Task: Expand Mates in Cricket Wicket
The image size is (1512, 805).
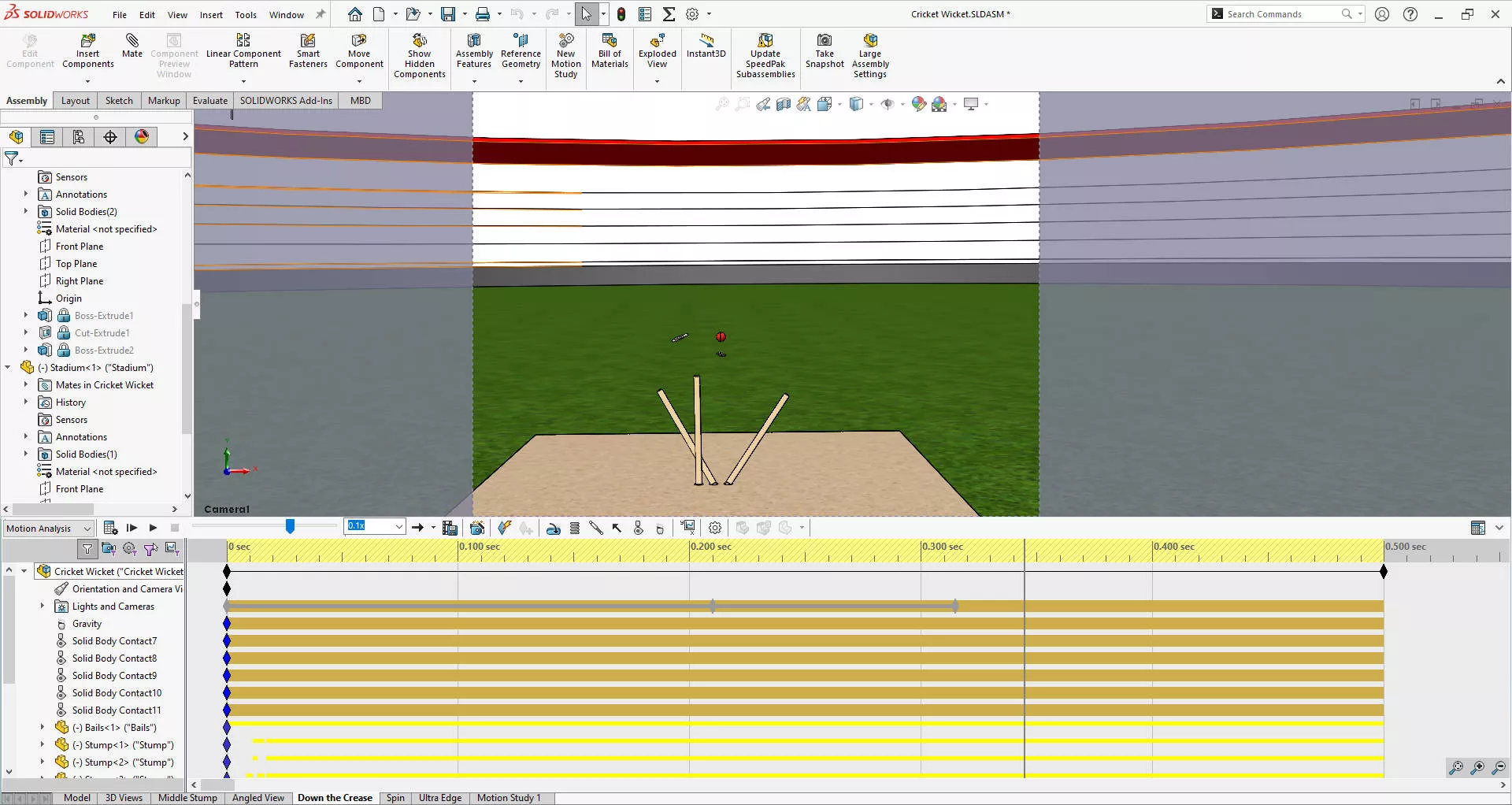Action: 26,384
